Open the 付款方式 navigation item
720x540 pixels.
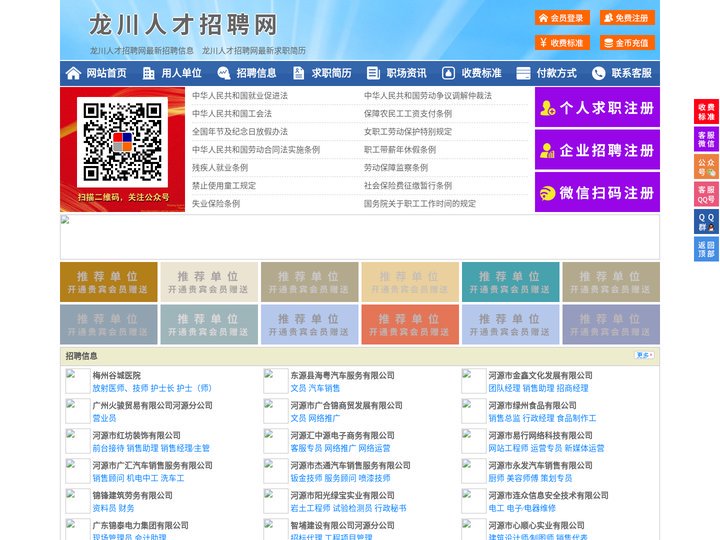pos(557,73)
